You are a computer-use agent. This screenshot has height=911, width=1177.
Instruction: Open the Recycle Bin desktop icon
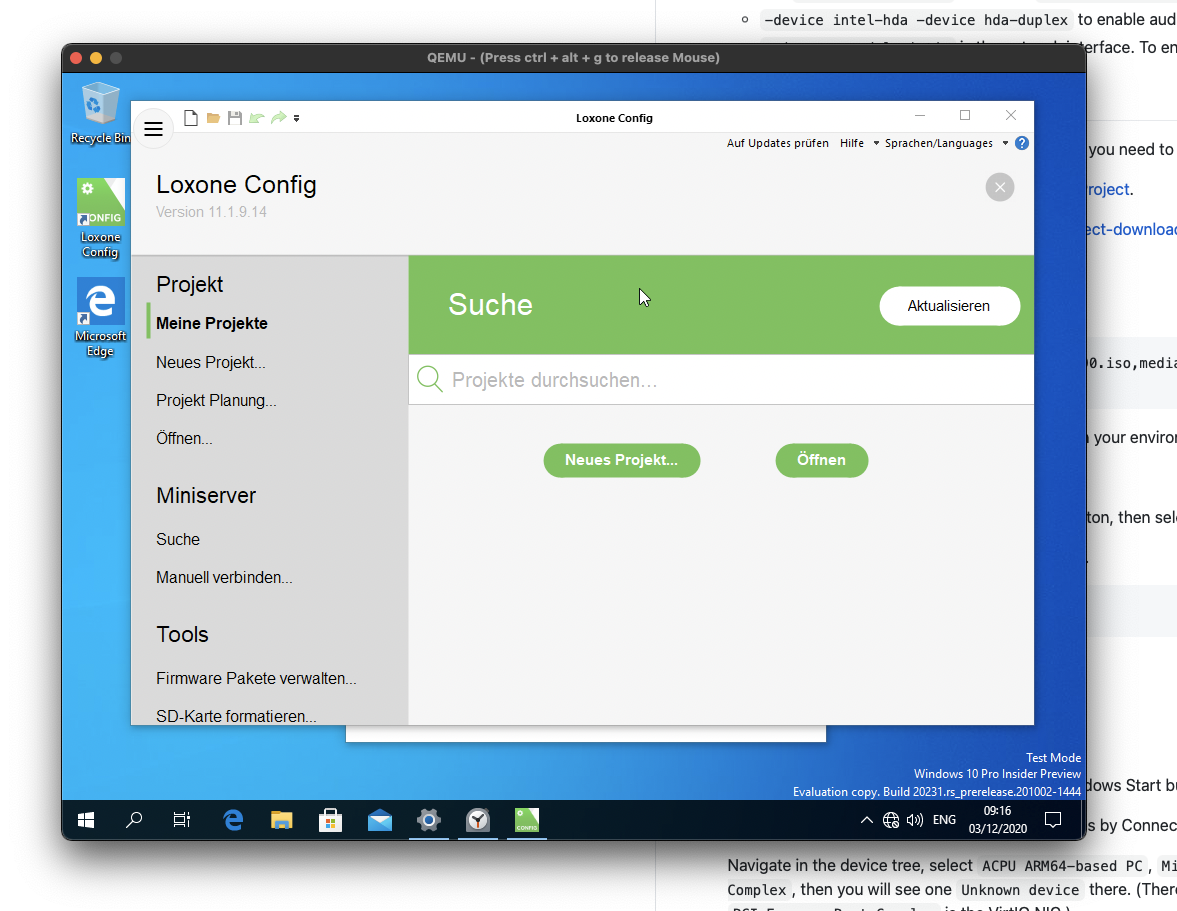pyautogui.click(x=100, y=113)
